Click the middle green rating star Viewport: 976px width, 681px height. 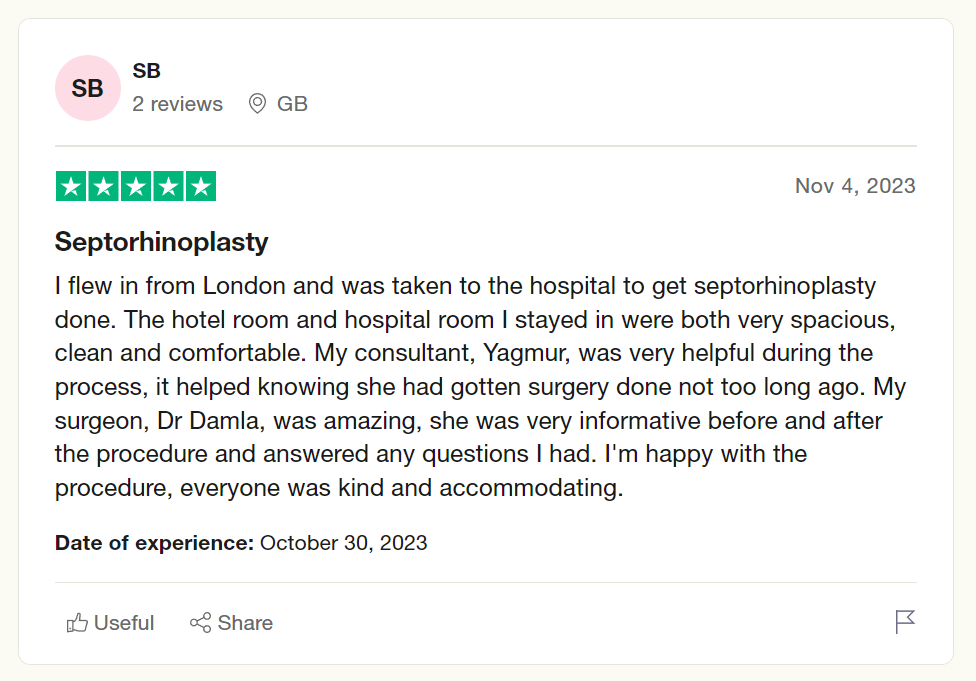coord(136,186)
